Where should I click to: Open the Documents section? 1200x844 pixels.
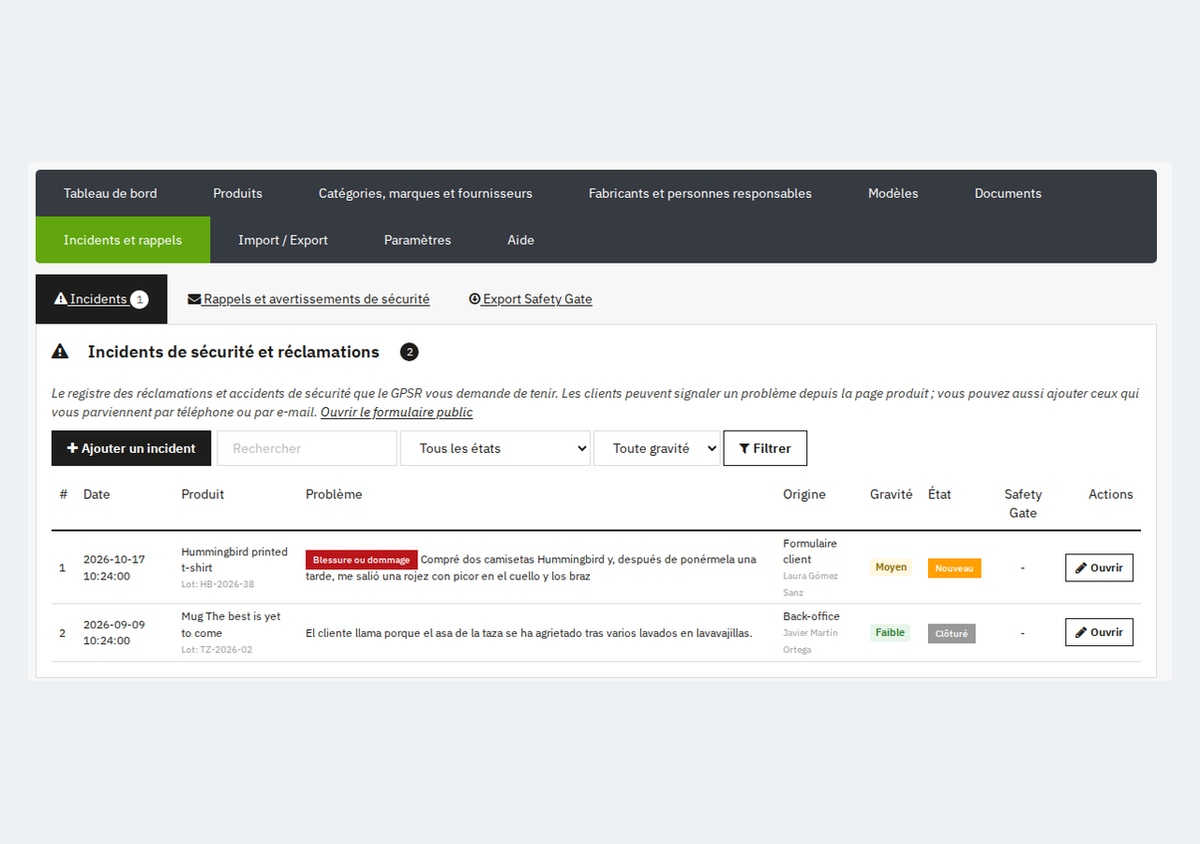(x=1008, y=193)
